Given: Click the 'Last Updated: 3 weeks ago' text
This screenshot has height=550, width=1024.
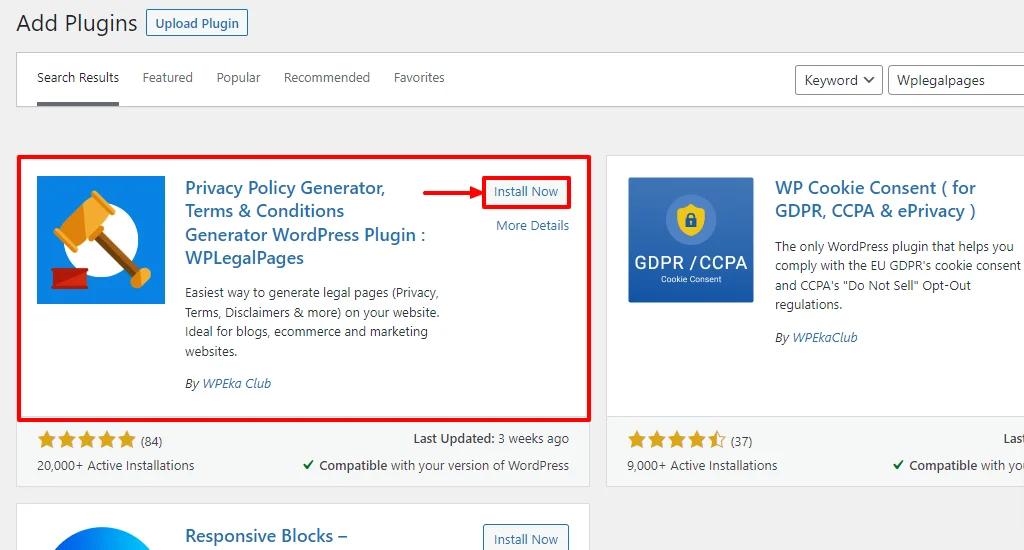Looking at the screenshot, I should (490, 439).
